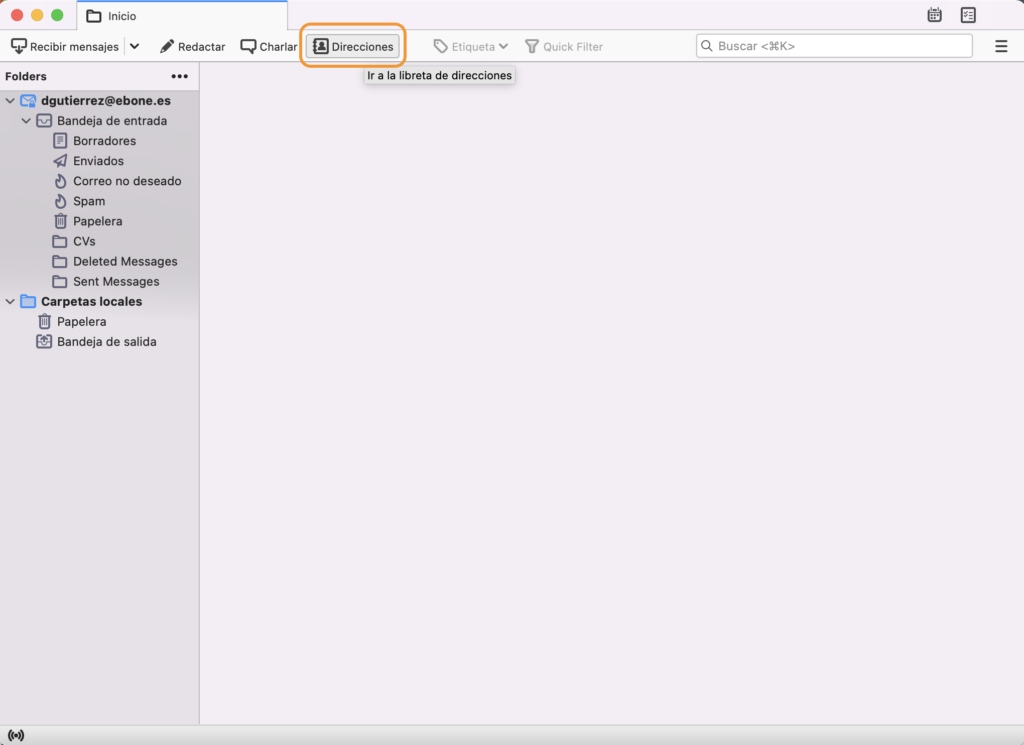This screenshot has height=745, width=1024.
Task: Select the Borradores folder
Action: click(104, 141)
